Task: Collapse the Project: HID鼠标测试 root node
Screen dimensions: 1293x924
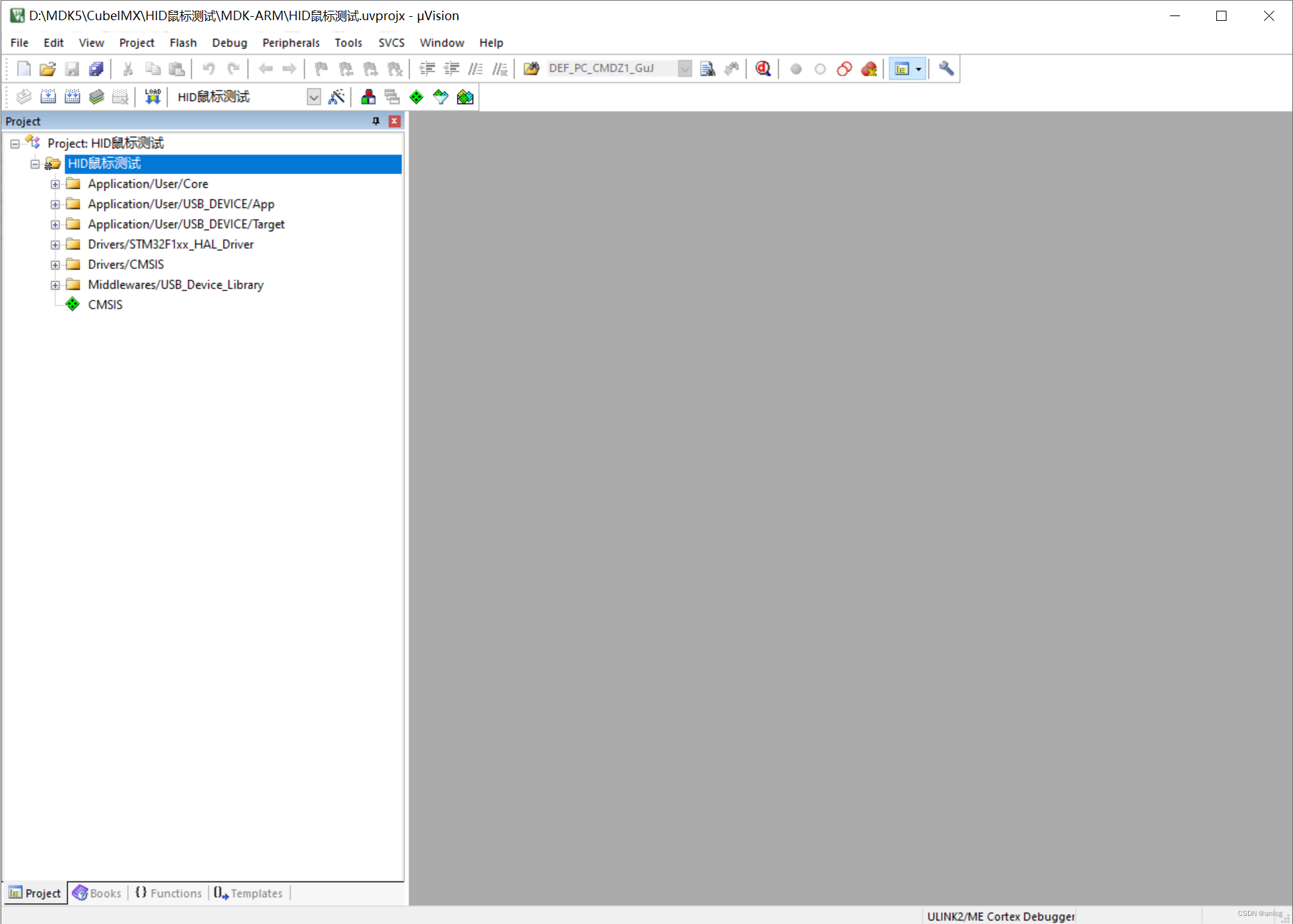Action: 15,144
